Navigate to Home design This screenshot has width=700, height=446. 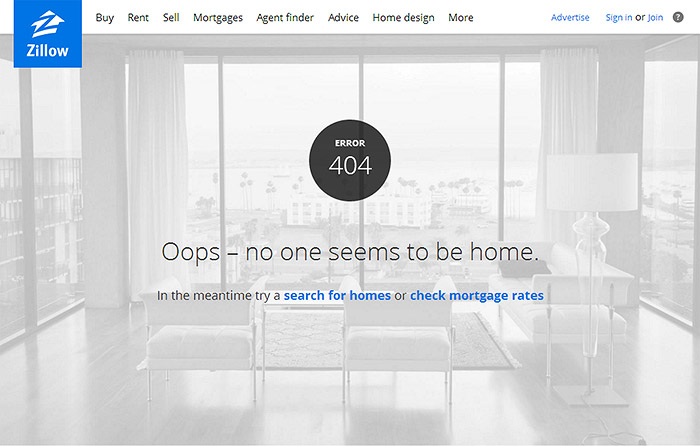click(404, 18)
